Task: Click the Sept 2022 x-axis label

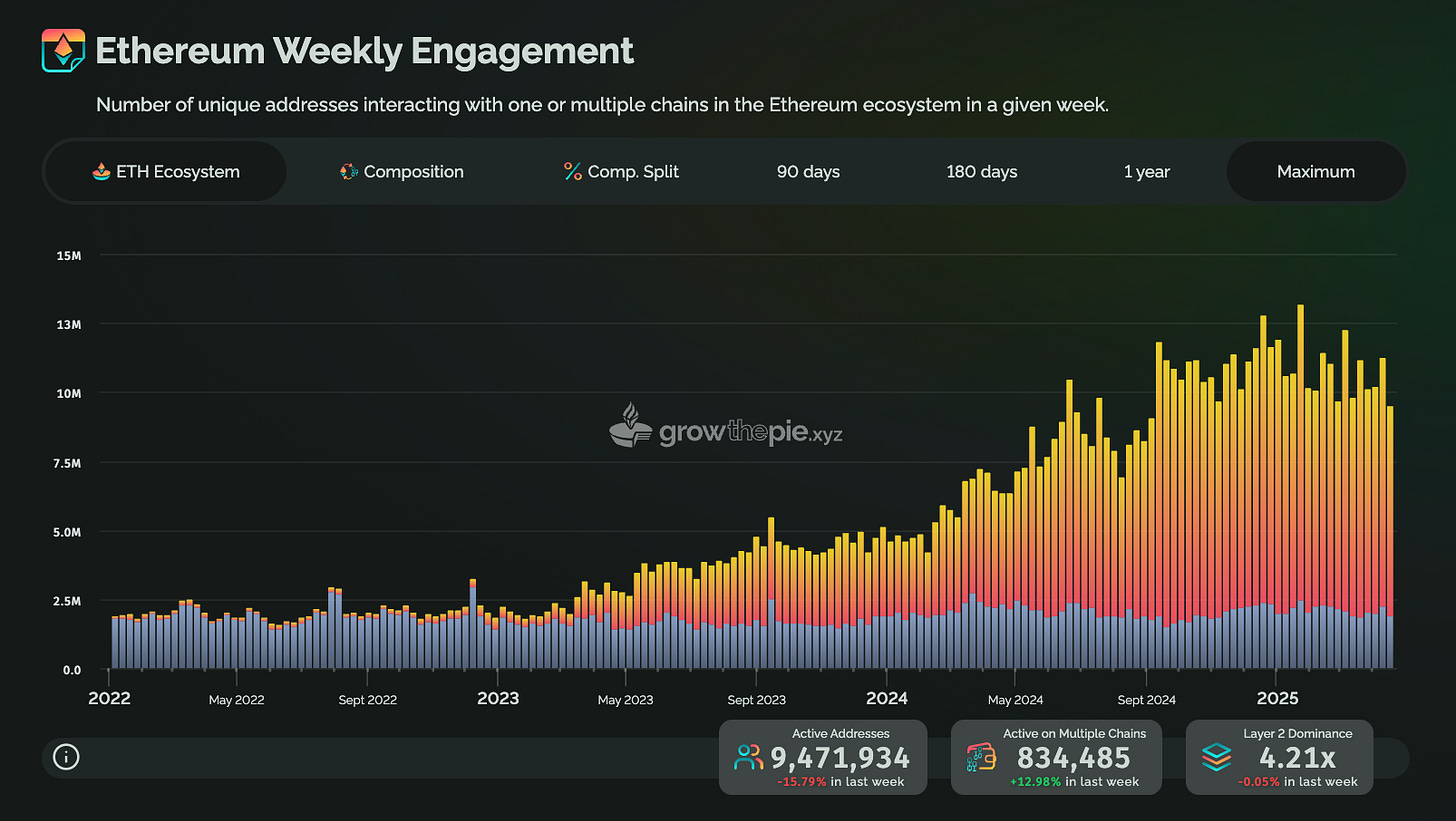Action: 368,699
